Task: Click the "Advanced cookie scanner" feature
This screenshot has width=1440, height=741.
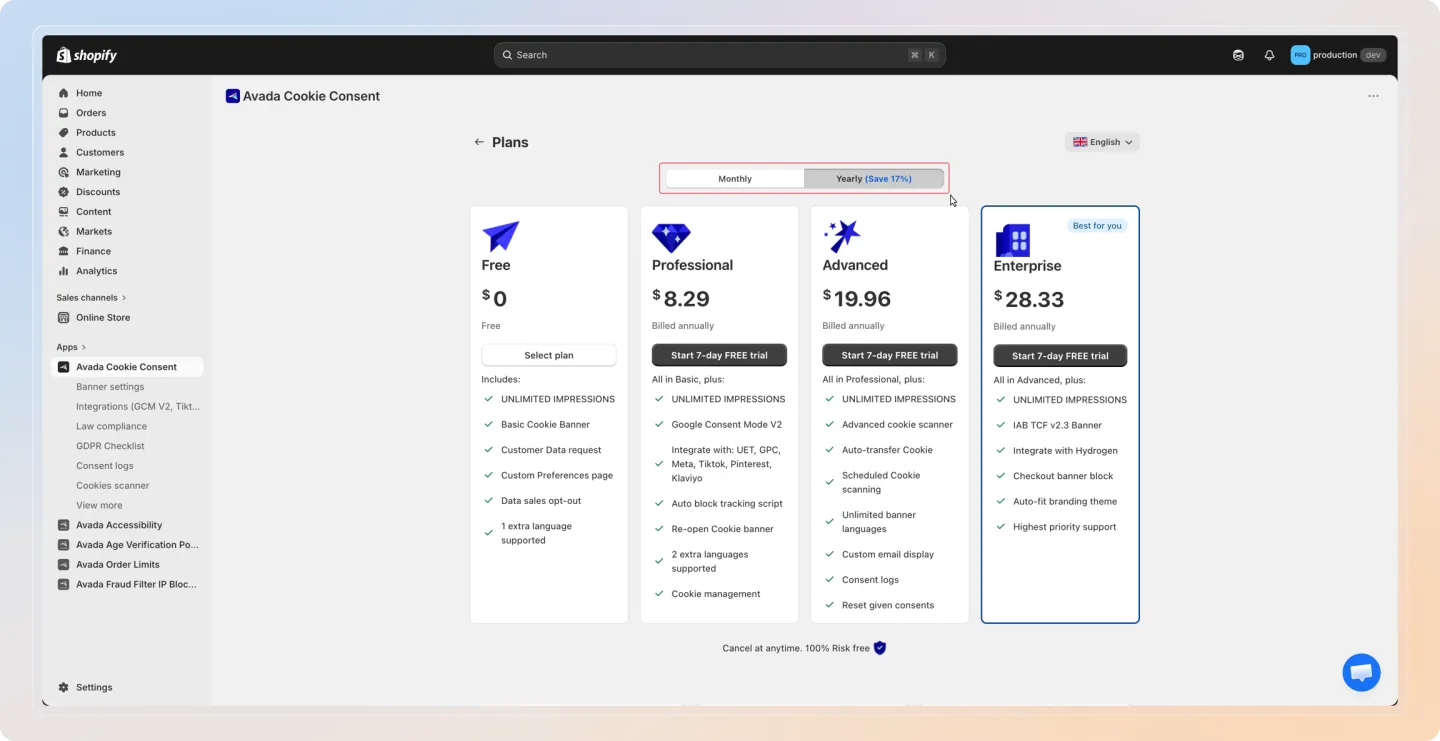Action: coord(897,425)
